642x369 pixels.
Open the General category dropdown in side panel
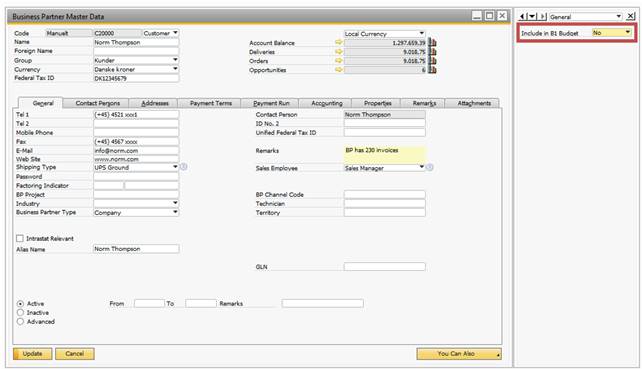tap(585, 16)
